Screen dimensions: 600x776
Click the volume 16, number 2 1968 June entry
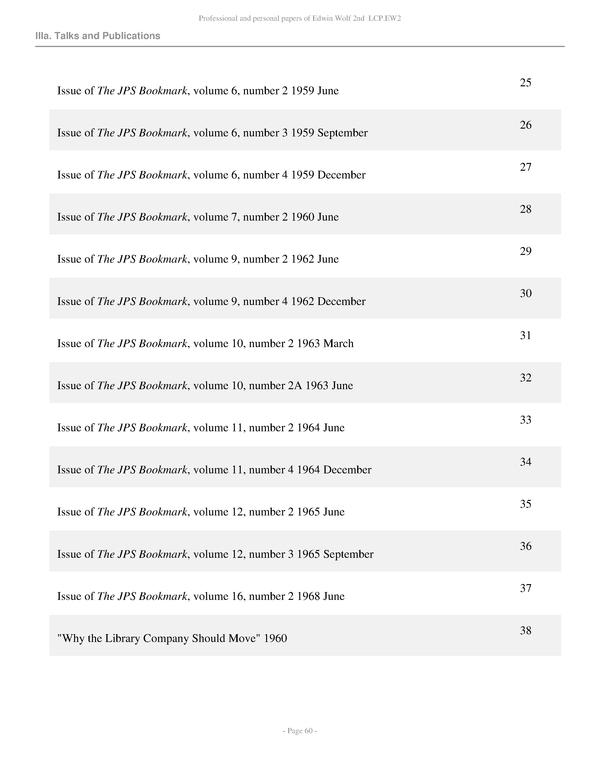click(201, 596)
